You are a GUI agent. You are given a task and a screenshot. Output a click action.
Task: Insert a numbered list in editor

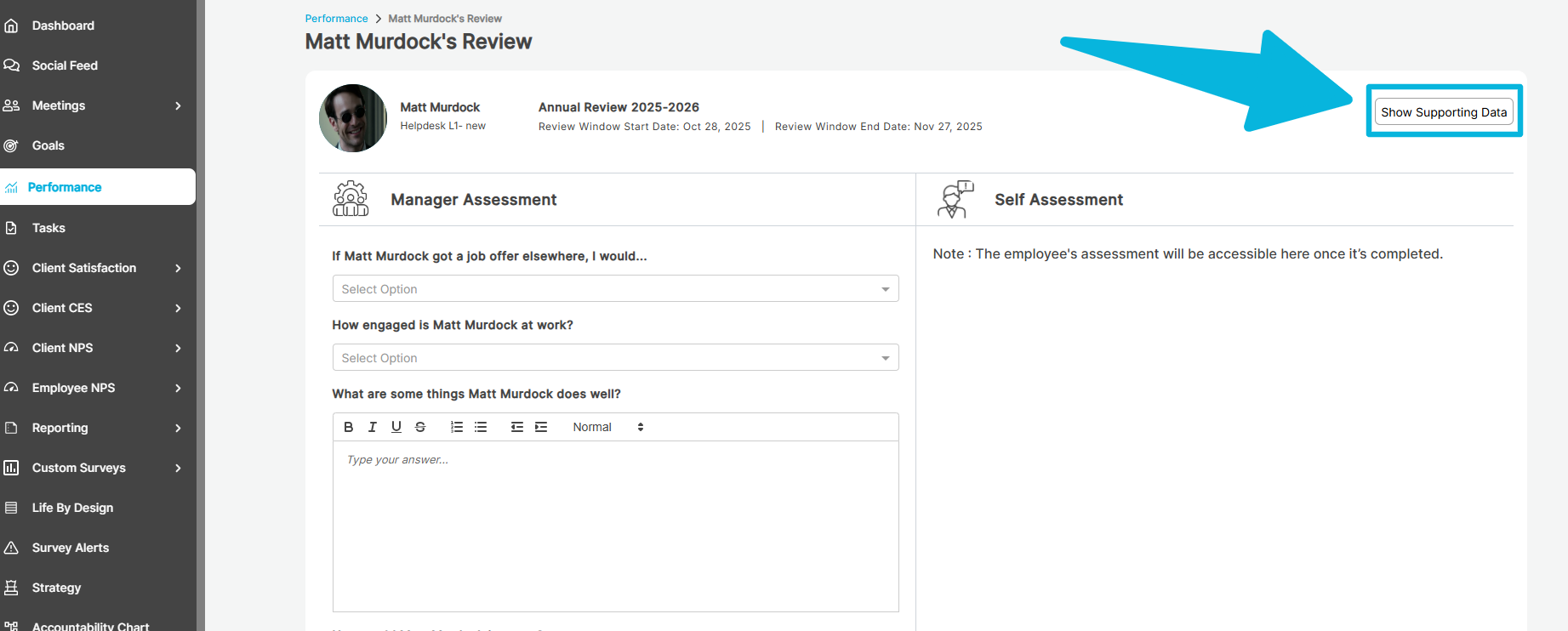[457, 427]
